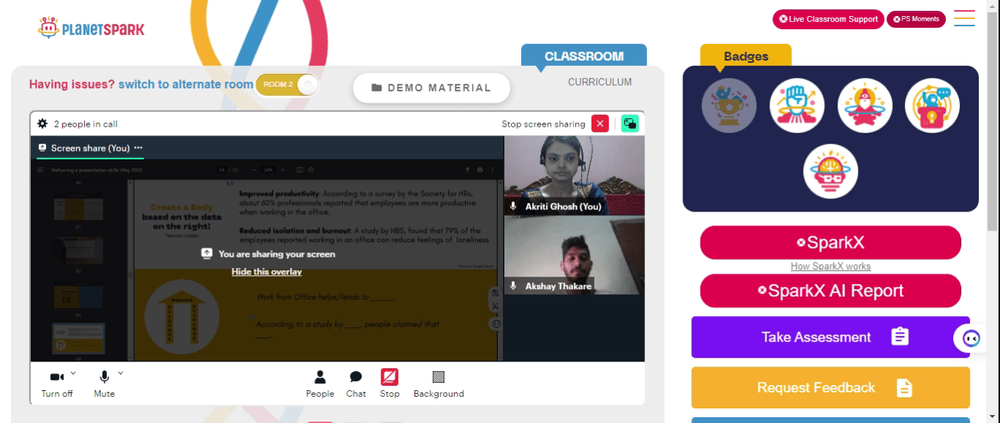Open Background effects option
Image resolution: width=1000 pixels, height=423 pixels.
[439, 383]
